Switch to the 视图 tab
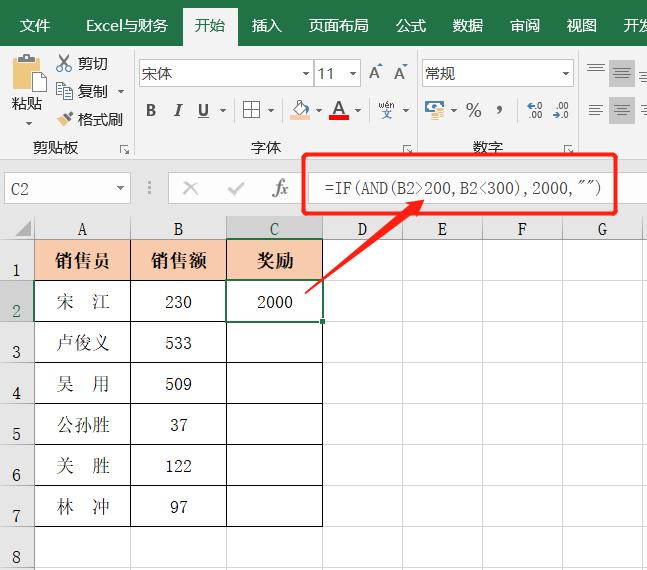Viewport: 647px width, 570px height. point(581,26)
